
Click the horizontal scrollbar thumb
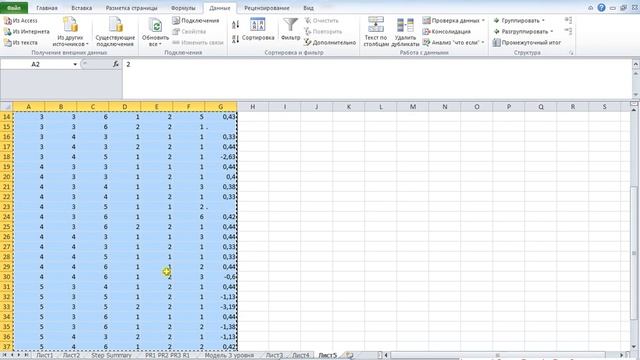(x=497, y=356)
